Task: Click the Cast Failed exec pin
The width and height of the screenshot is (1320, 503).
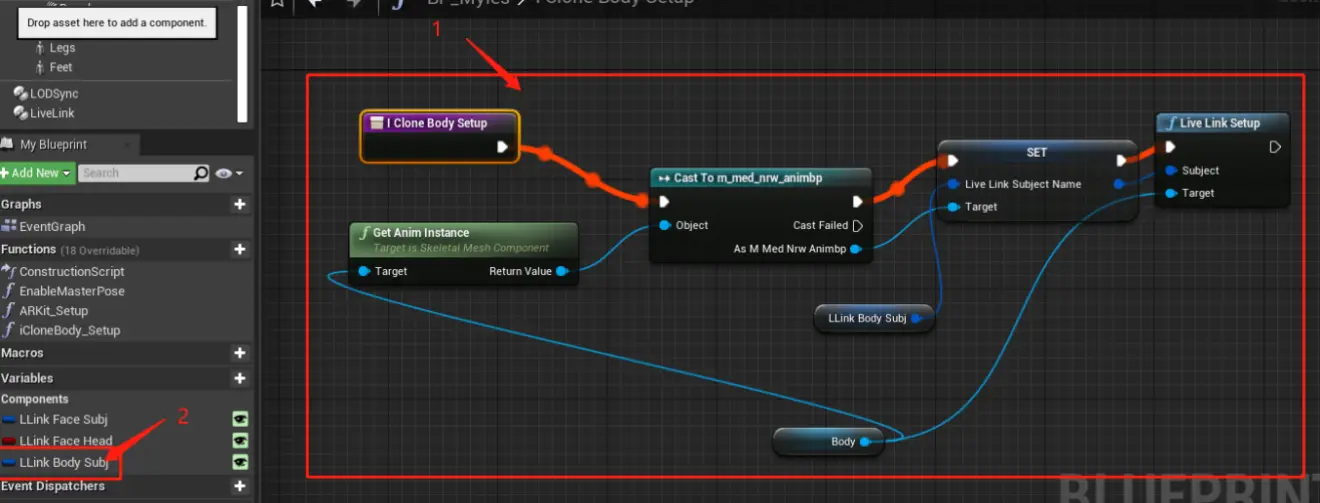Action: click(857, 226)
